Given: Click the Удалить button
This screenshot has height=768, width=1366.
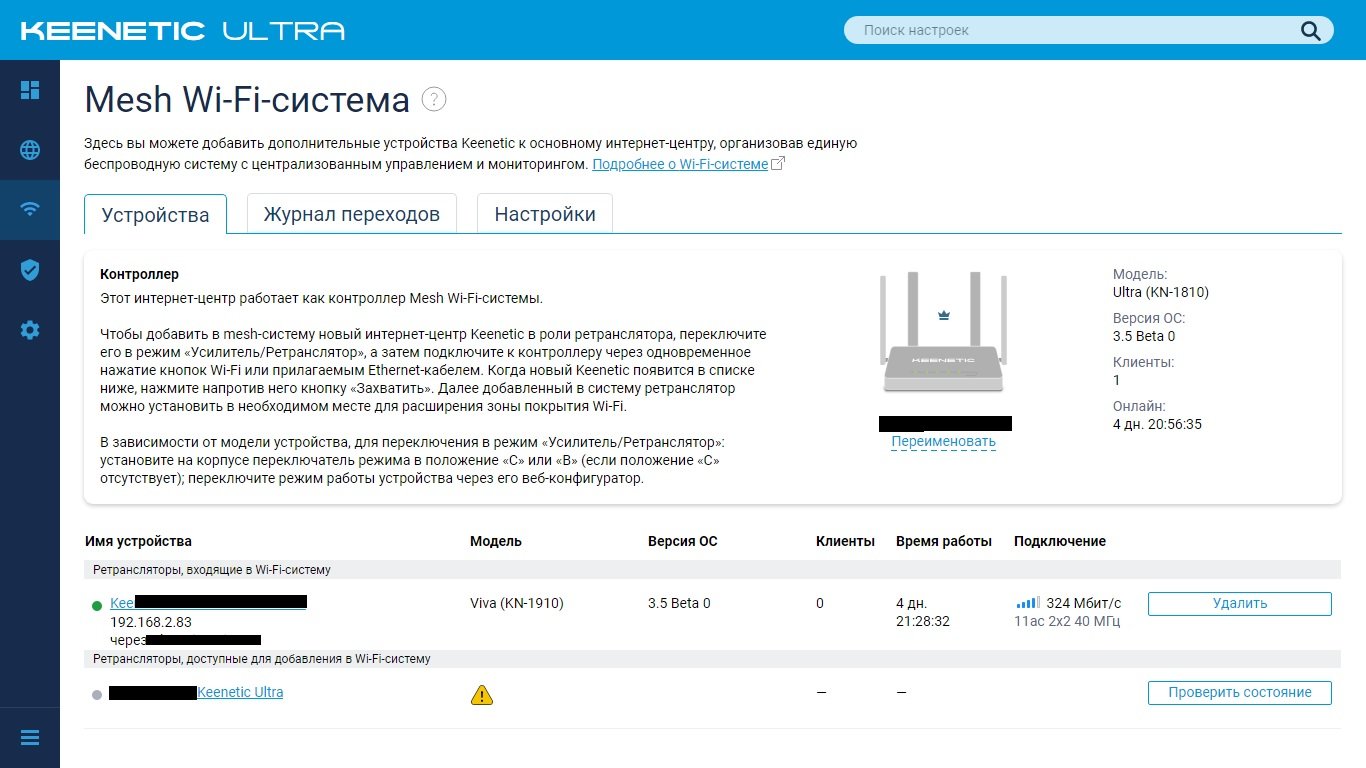Looking at the screenshot, I should [x=1240, y=603].
